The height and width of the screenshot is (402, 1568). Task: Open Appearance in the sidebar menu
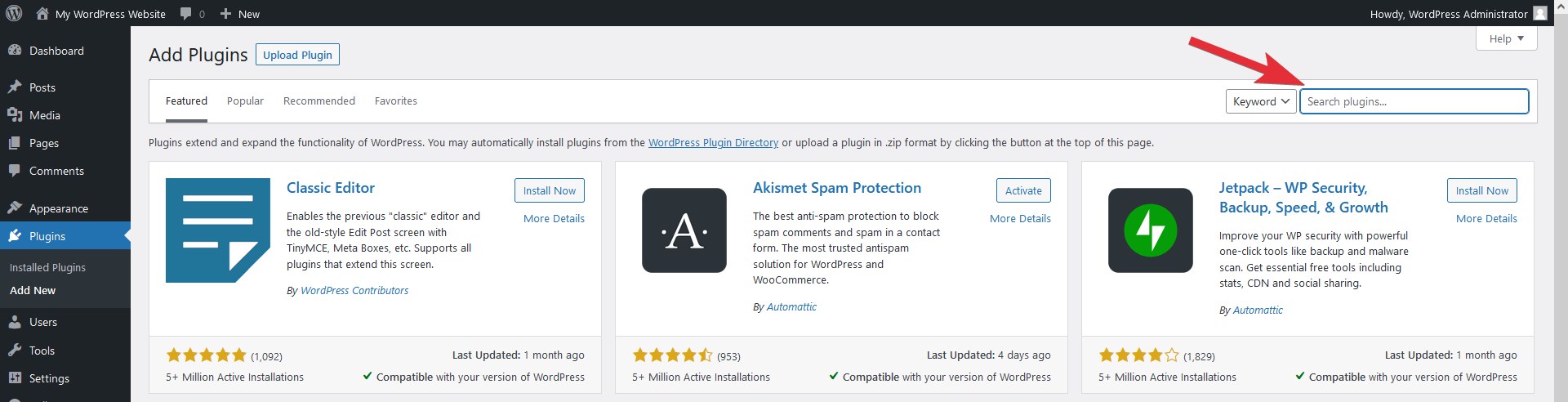(x=65, y=208)
